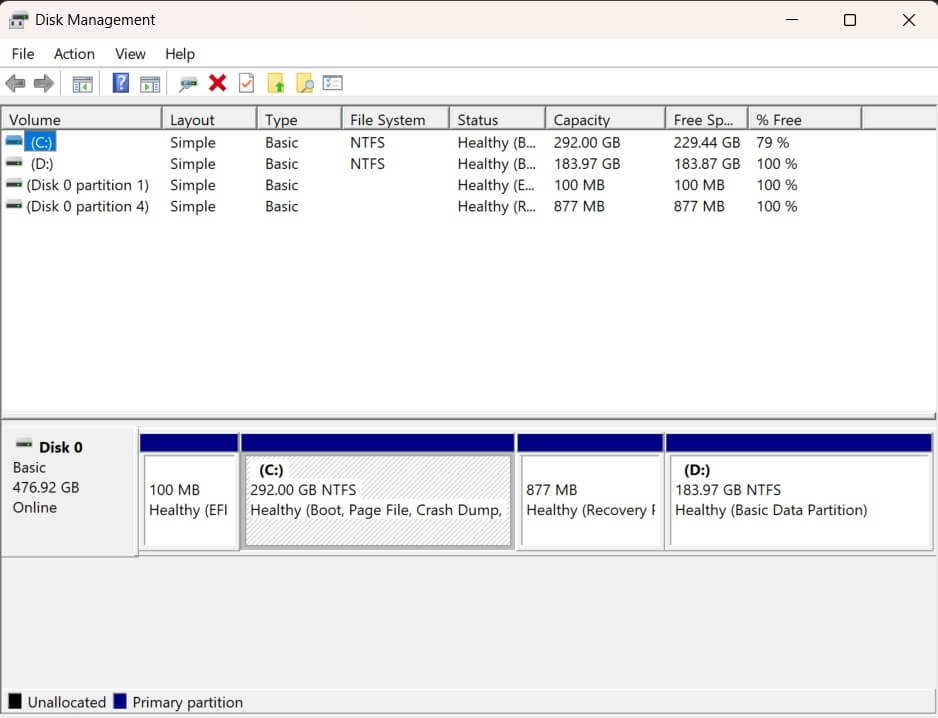Click the blue Primary partition legend swatch

(120, 702)
